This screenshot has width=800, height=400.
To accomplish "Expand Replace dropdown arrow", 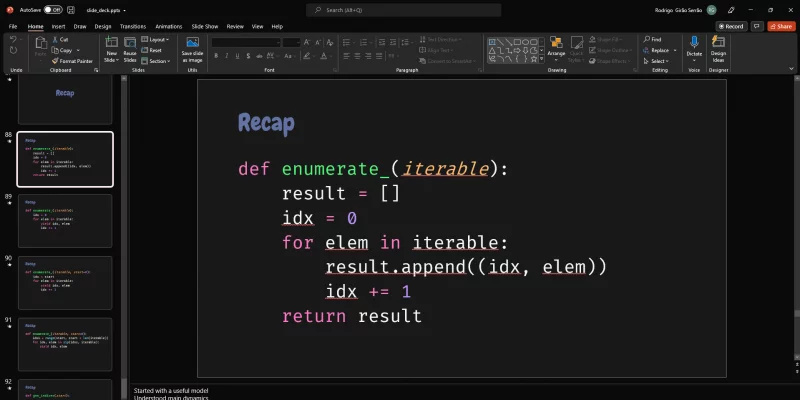I will [675, 50].
